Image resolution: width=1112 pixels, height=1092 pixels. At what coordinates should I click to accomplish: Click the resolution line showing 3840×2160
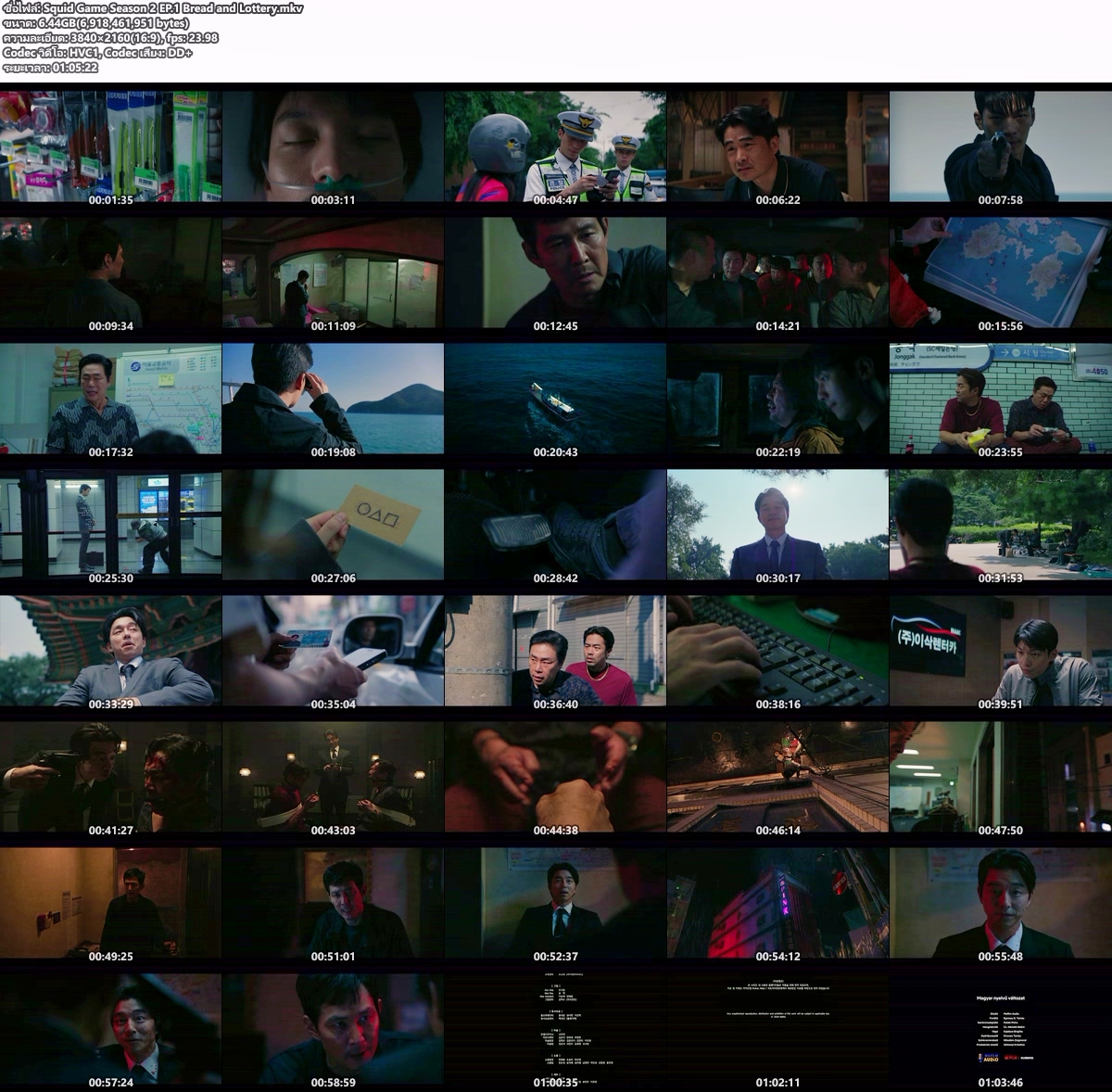click(110, 38)
